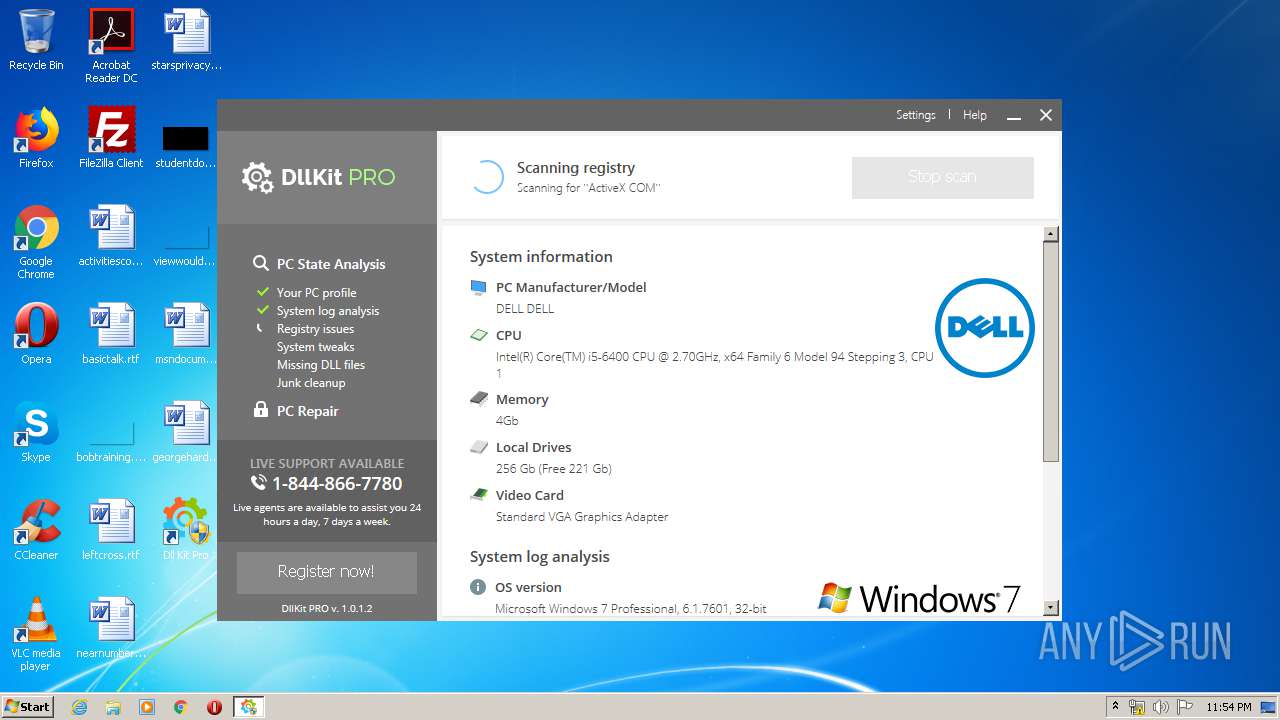1280x720 pixels.
Task: Open Internet Explorer from the taskbar
Action: (x=79, y=707)
